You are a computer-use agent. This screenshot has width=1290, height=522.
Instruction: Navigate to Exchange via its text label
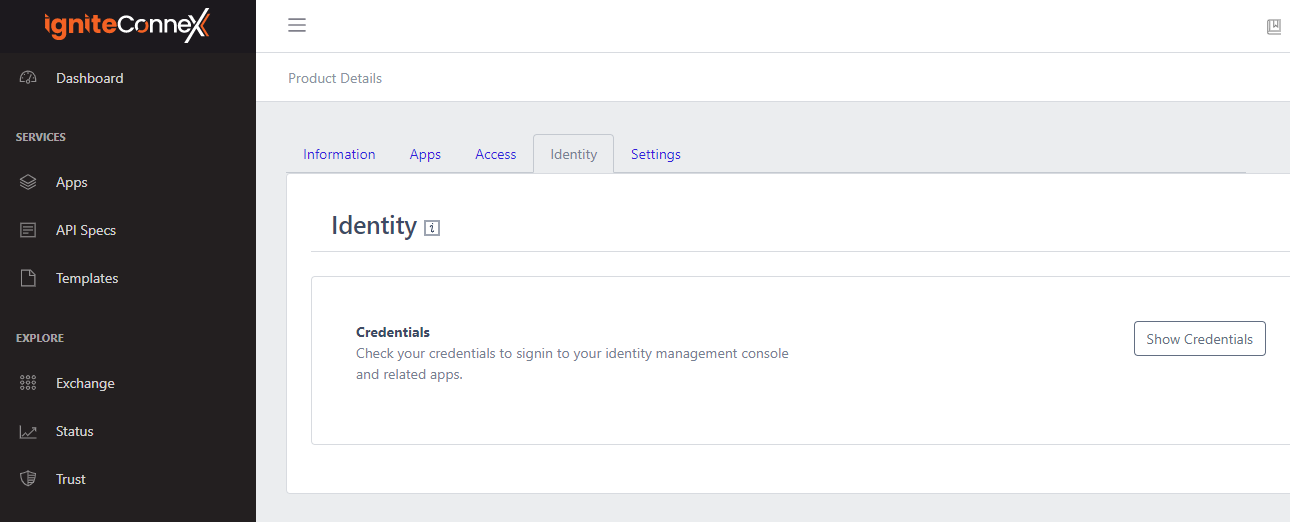(85, 384)
